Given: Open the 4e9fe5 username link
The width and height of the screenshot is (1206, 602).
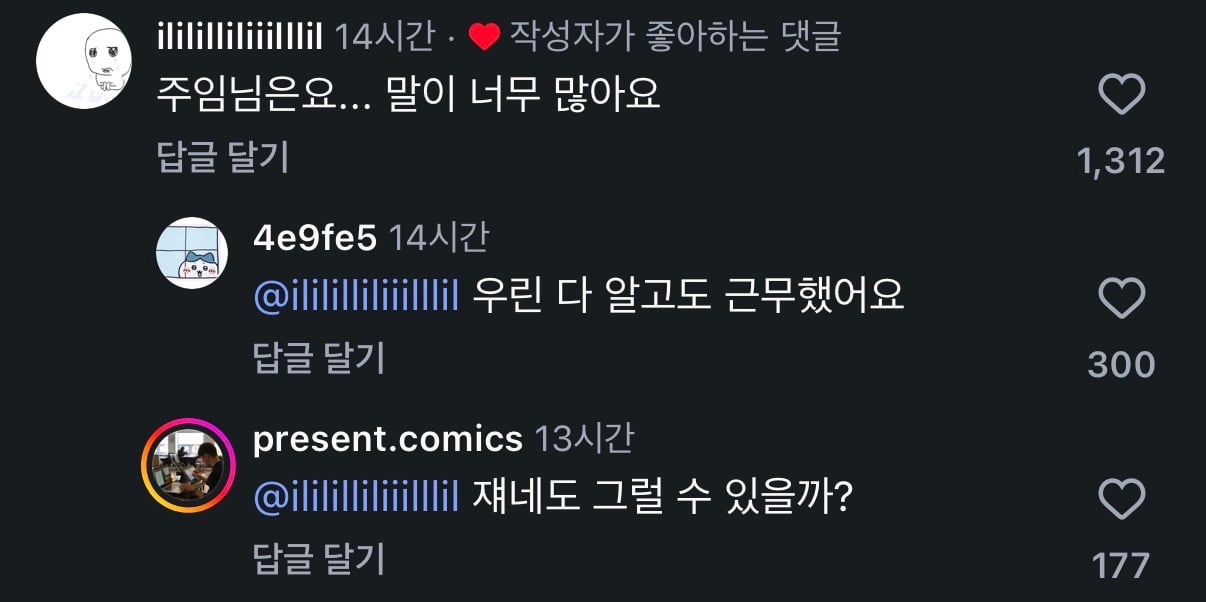Looking at the screenshot, I should pyautogui.click(x=315, y=238).
